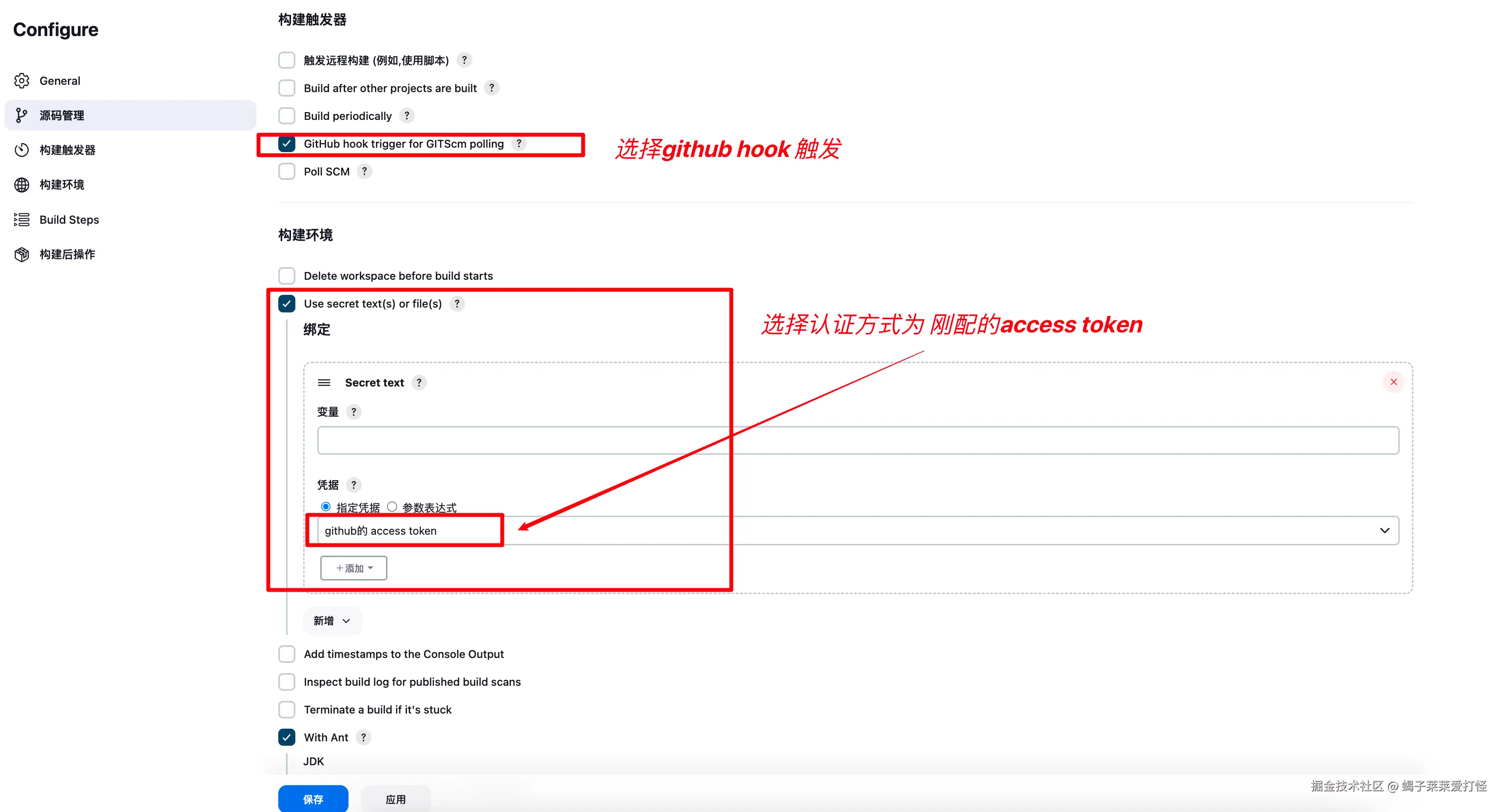The width and height of the screenshot is (1506, 812).
Task: Remove Secret text binding with red X
Action: (x=1393, y=382)
